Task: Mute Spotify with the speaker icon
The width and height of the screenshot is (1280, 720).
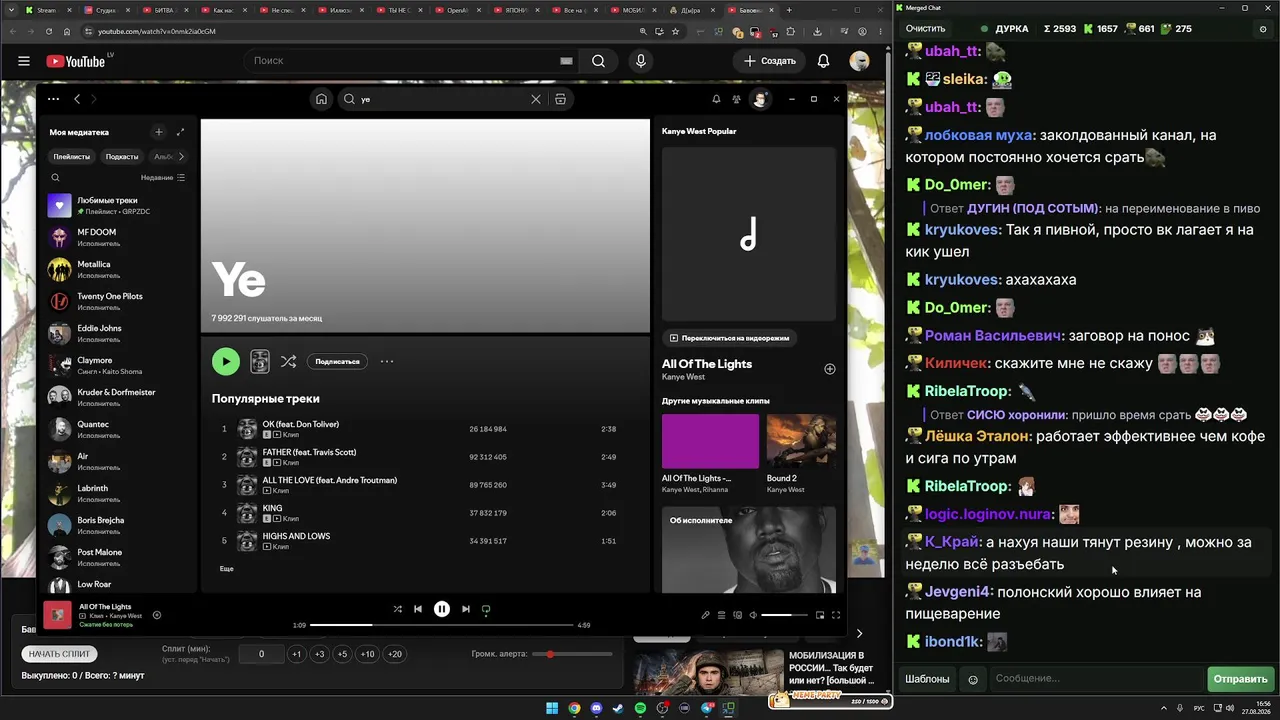Action: [x=753, y=615]
